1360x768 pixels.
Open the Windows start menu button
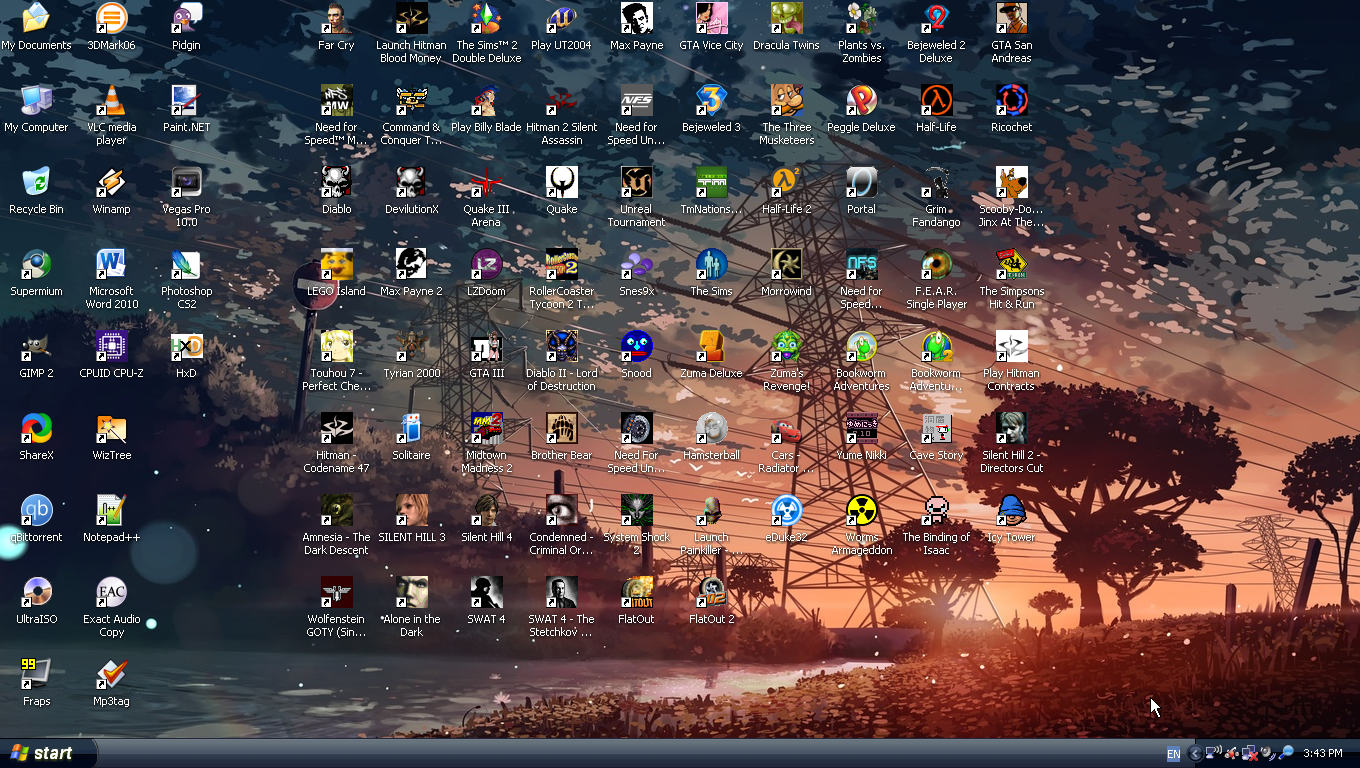pos(48,753)
